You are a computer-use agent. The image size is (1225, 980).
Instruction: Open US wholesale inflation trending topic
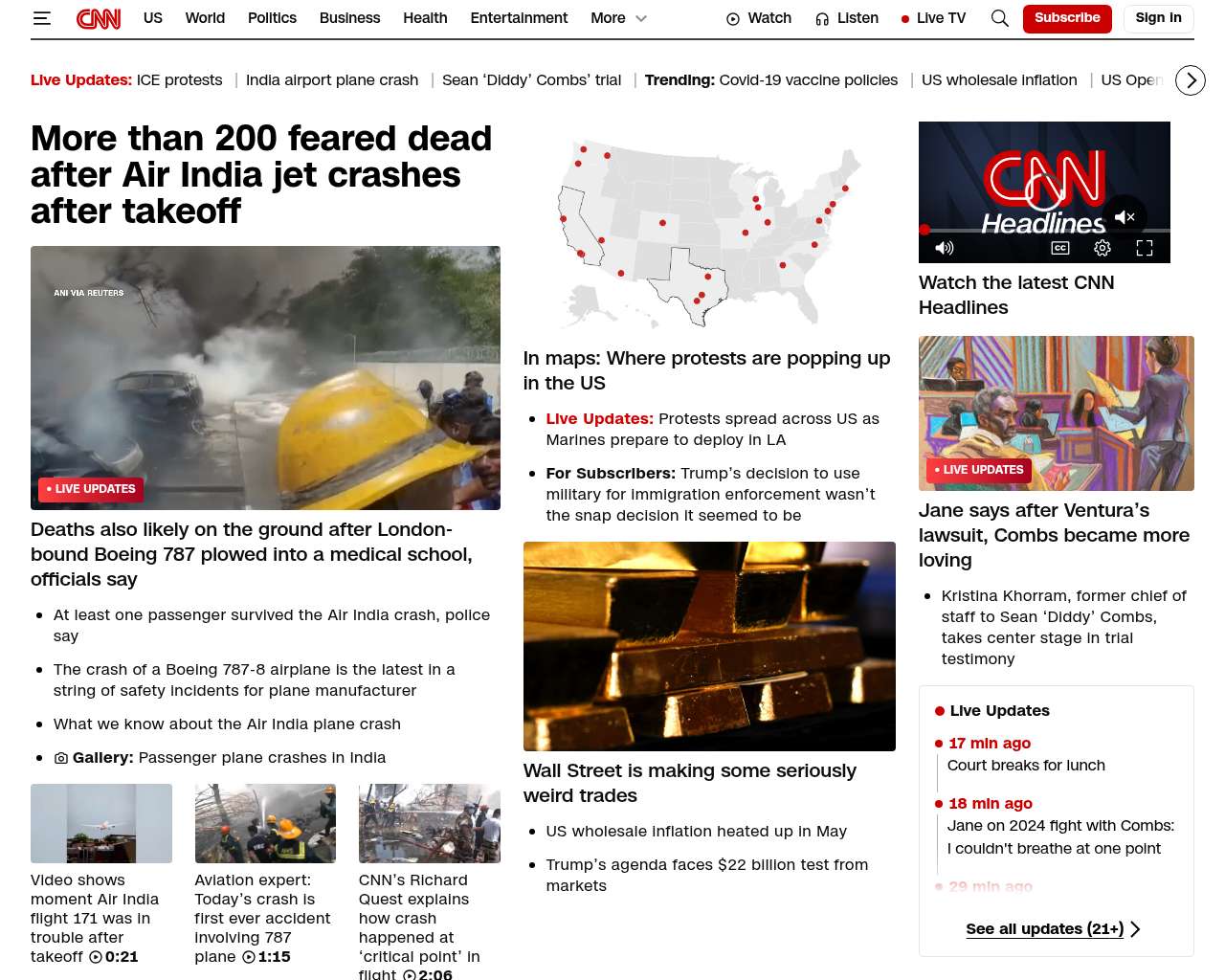tap(999, 80)
